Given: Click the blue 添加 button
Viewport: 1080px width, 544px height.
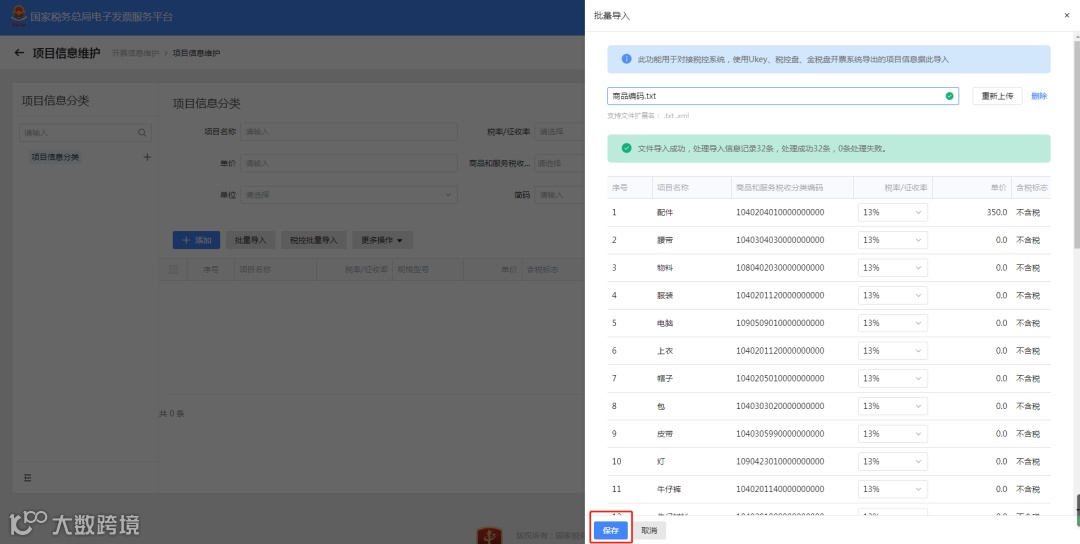Looking at the screenshot, I should (196, 240).
